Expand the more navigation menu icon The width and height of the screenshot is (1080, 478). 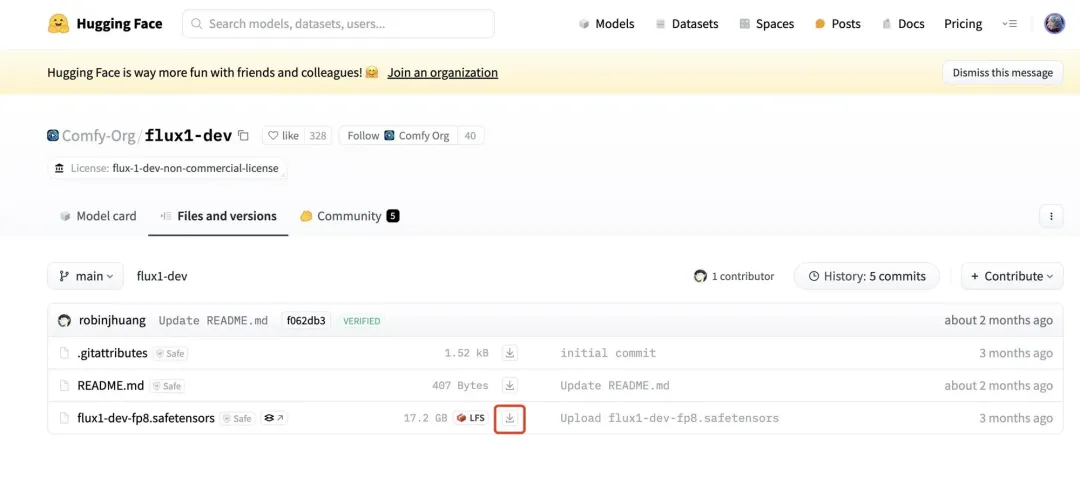(1009, 23)
